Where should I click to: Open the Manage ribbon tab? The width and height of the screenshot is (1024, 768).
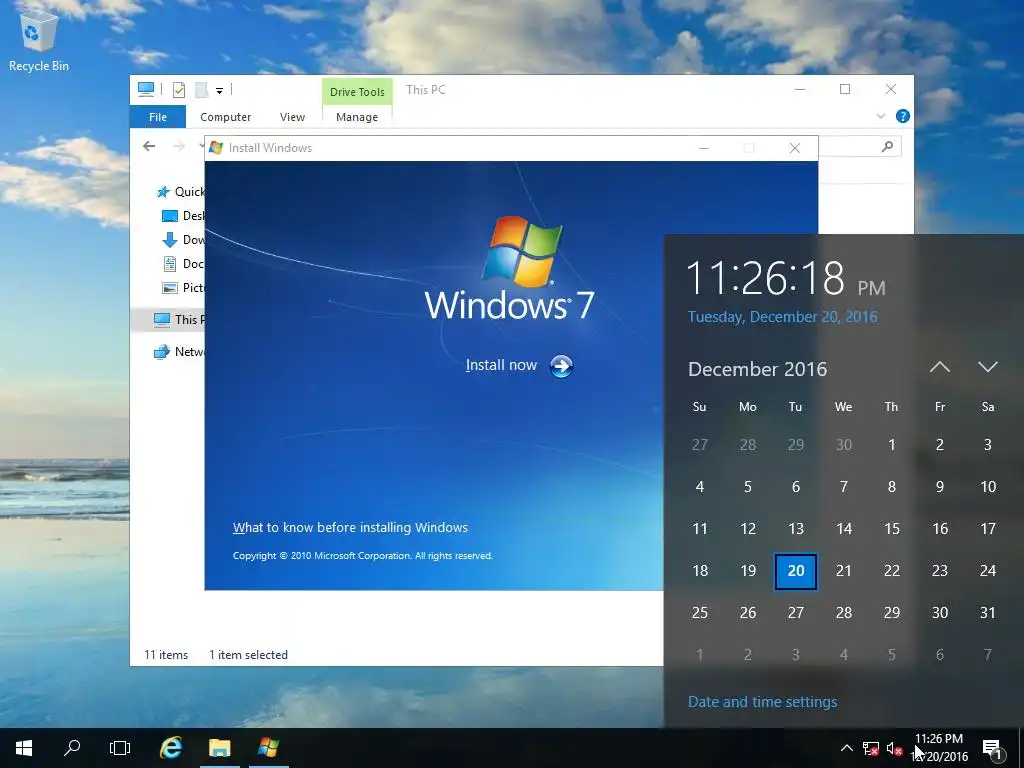click(x=357, y=117)
